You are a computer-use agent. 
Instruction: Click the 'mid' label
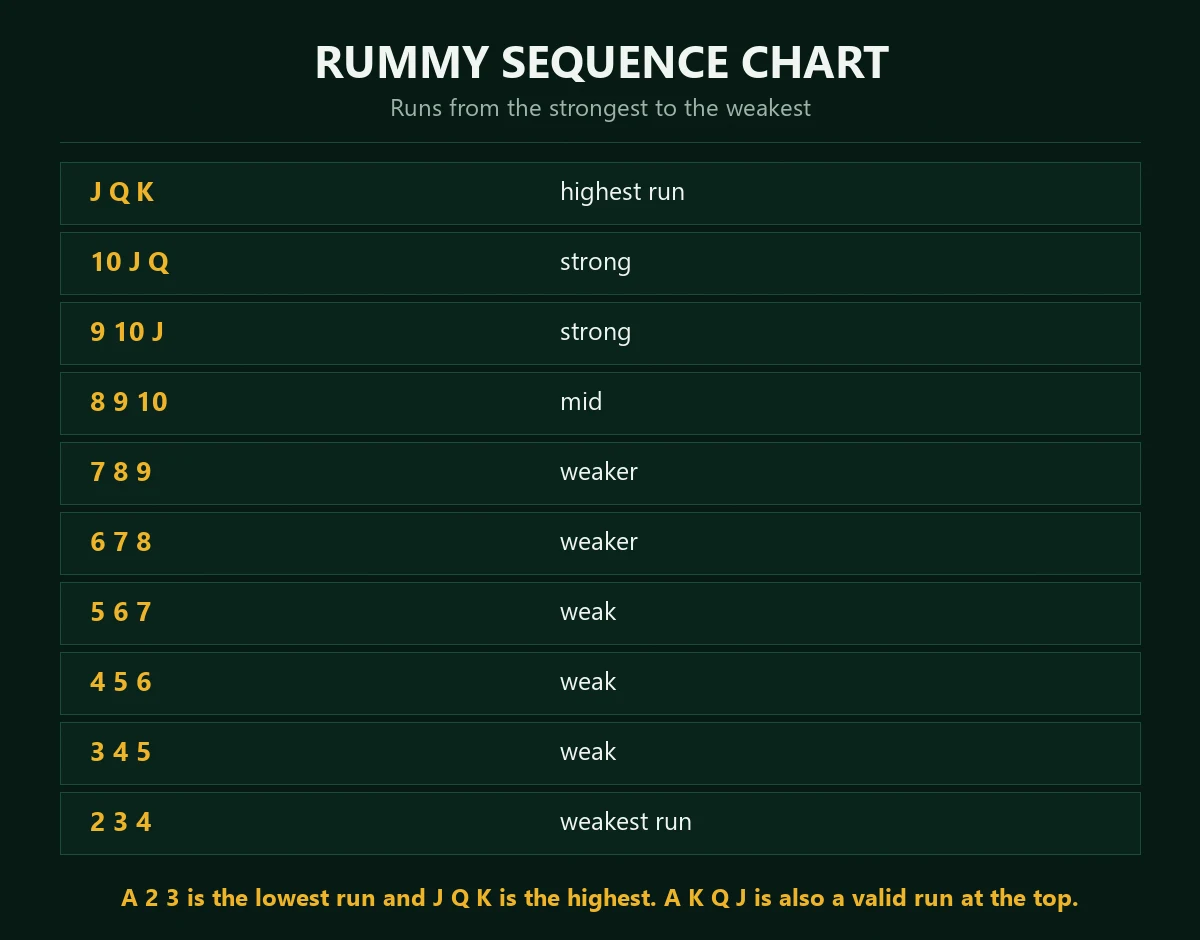(x=581, y=402)
